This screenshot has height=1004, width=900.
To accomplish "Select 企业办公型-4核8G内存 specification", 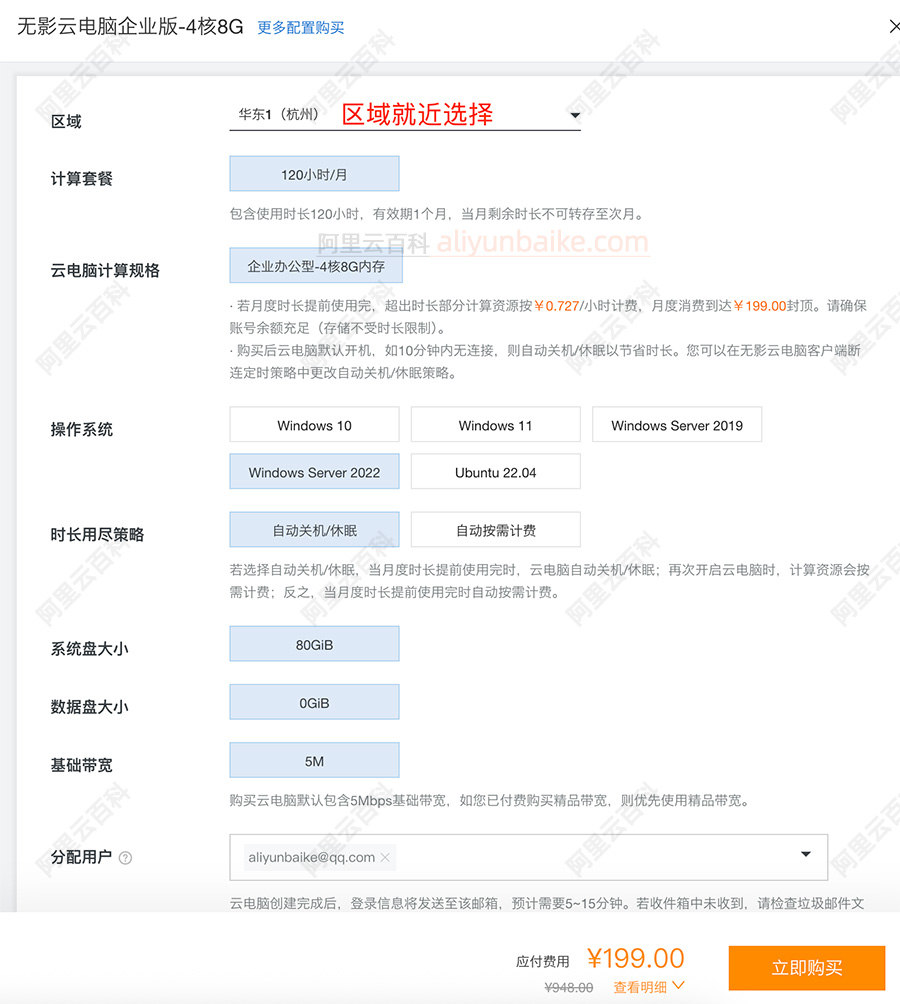I will (314, 265).
